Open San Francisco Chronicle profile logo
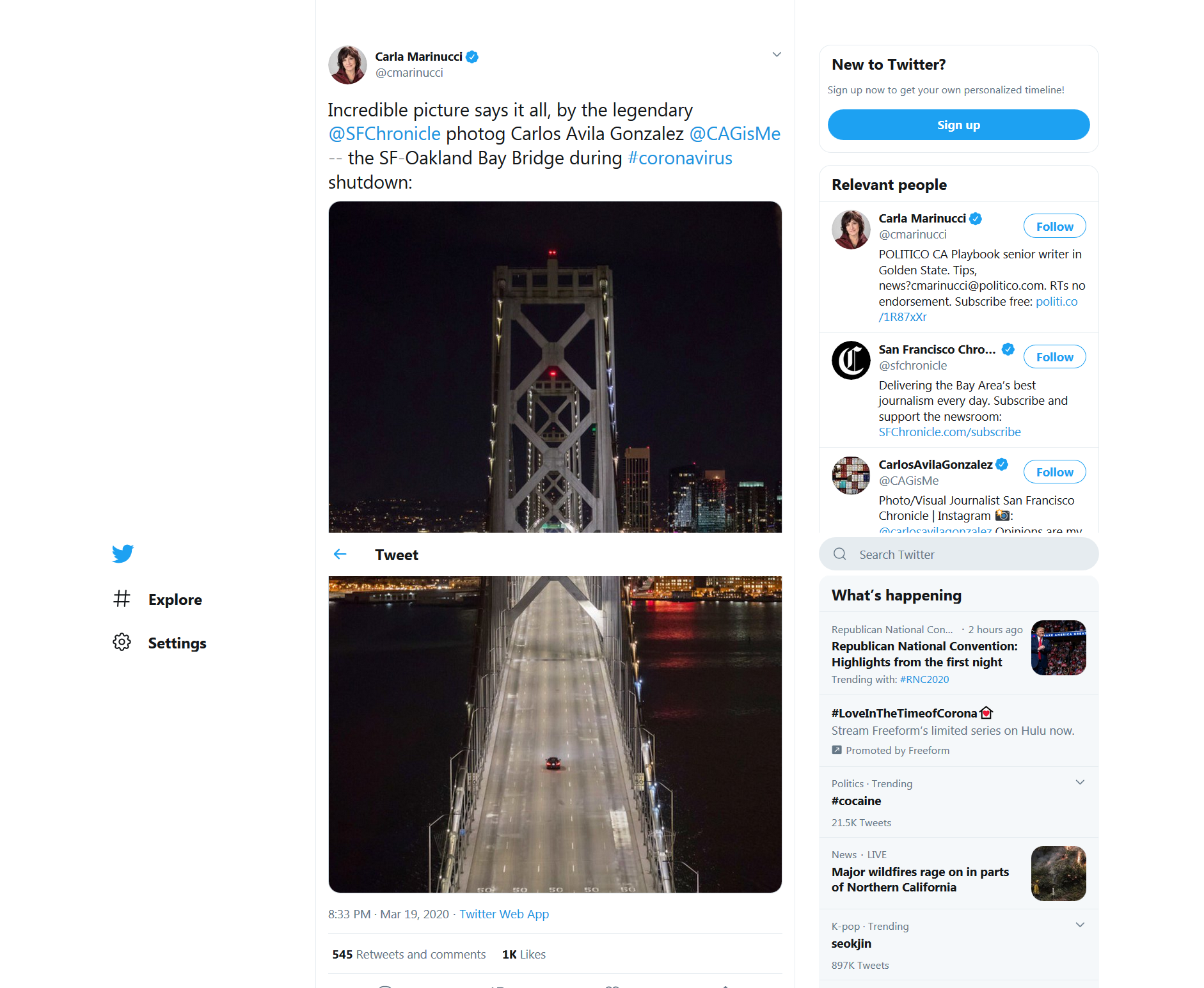Screen dimensions: 1204x988 point(851,360)
